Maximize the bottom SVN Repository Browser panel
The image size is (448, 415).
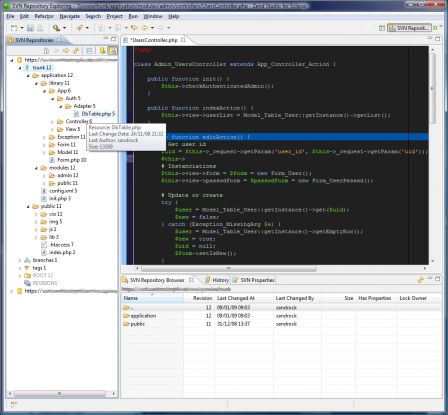(438, 279)
